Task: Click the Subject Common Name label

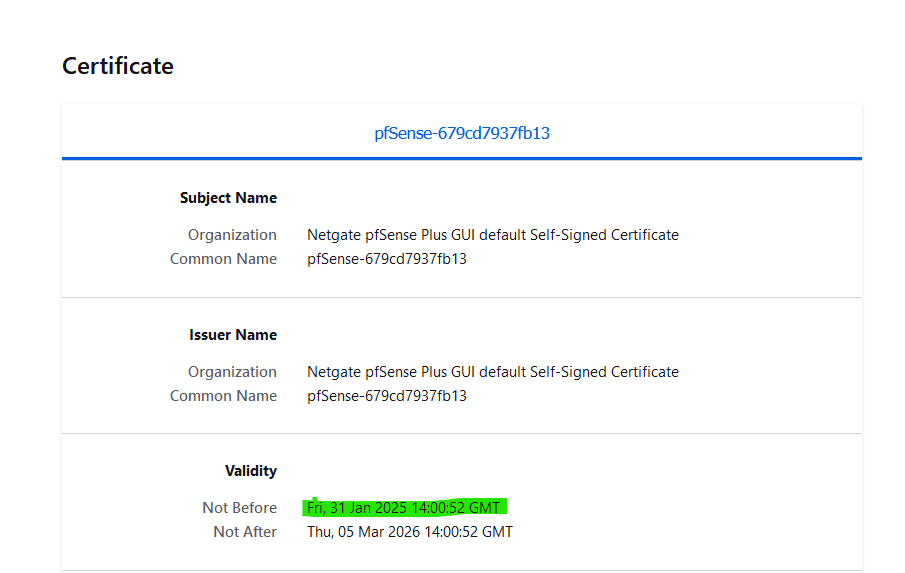Action: (223, 259)
